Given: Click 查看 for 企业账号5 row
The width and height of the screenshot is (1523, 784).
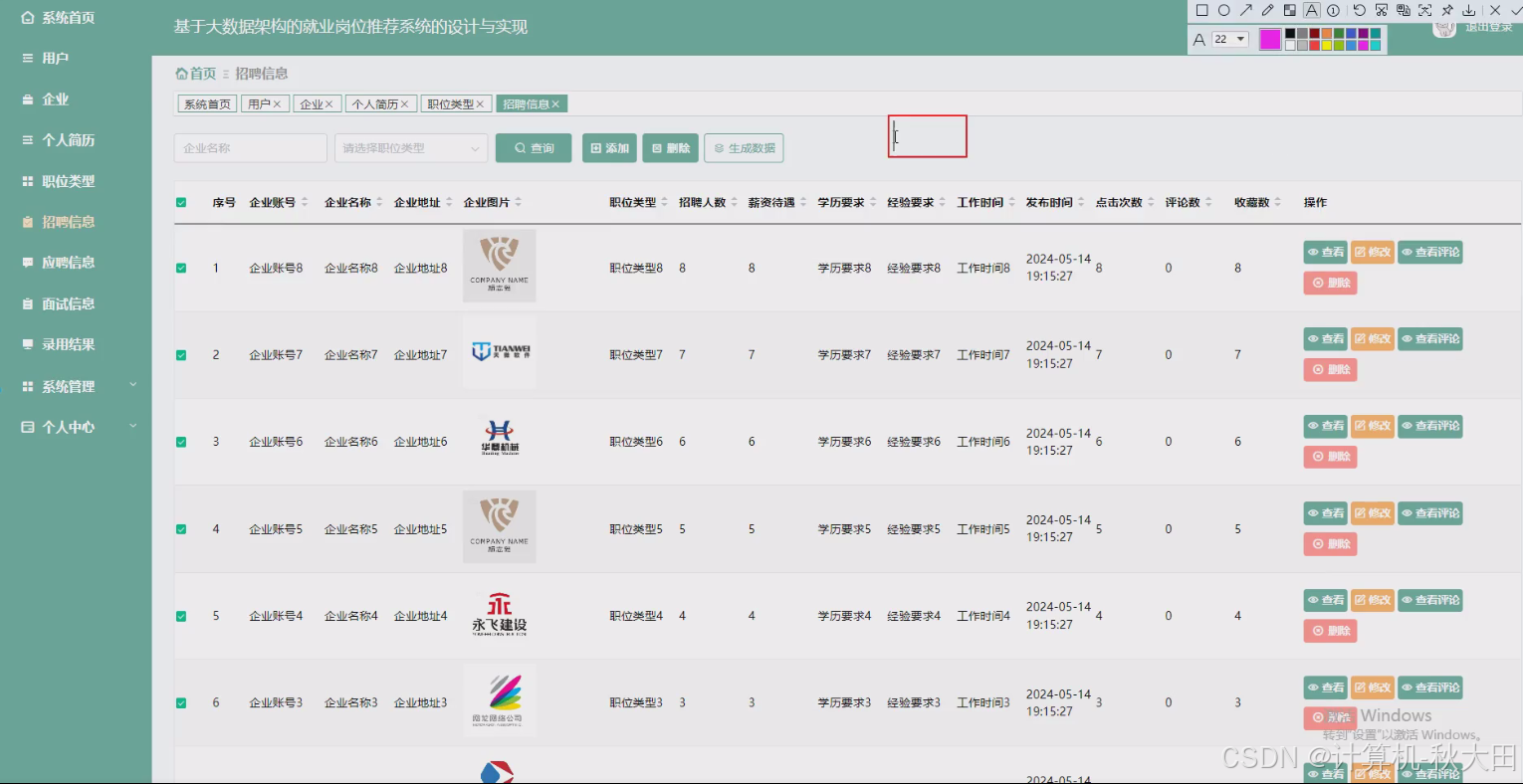Looking at the screenshot, I should tap(1326, 513).
